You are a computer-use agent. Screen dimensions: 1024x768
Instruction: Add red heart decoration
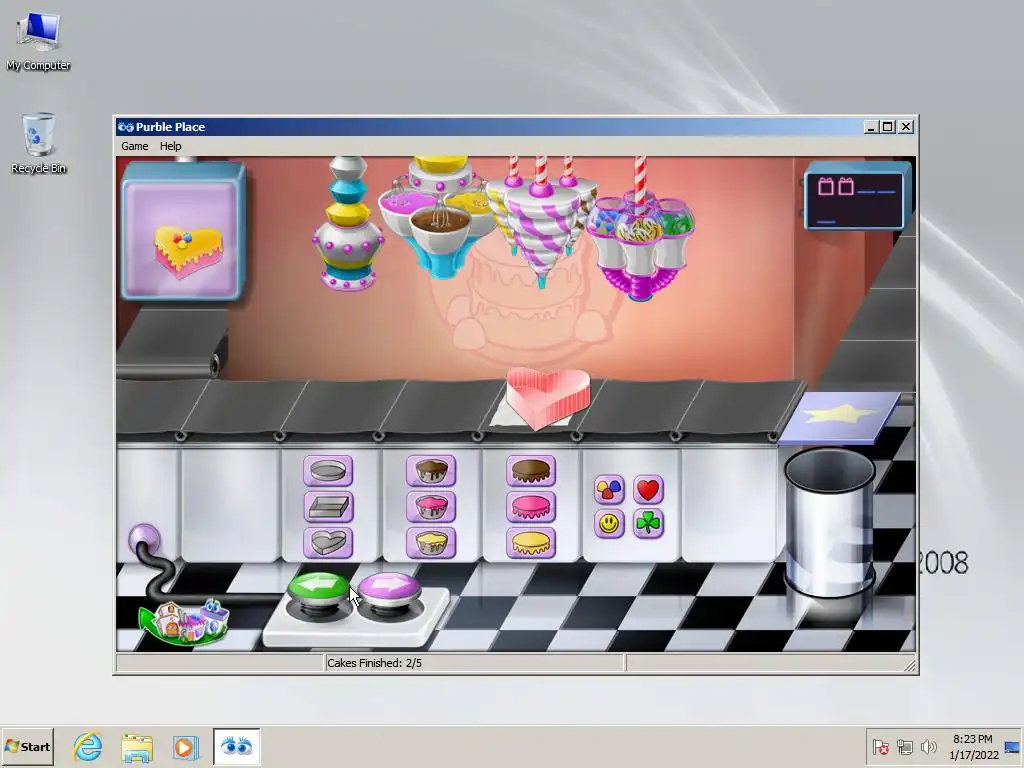pos(648,490)
